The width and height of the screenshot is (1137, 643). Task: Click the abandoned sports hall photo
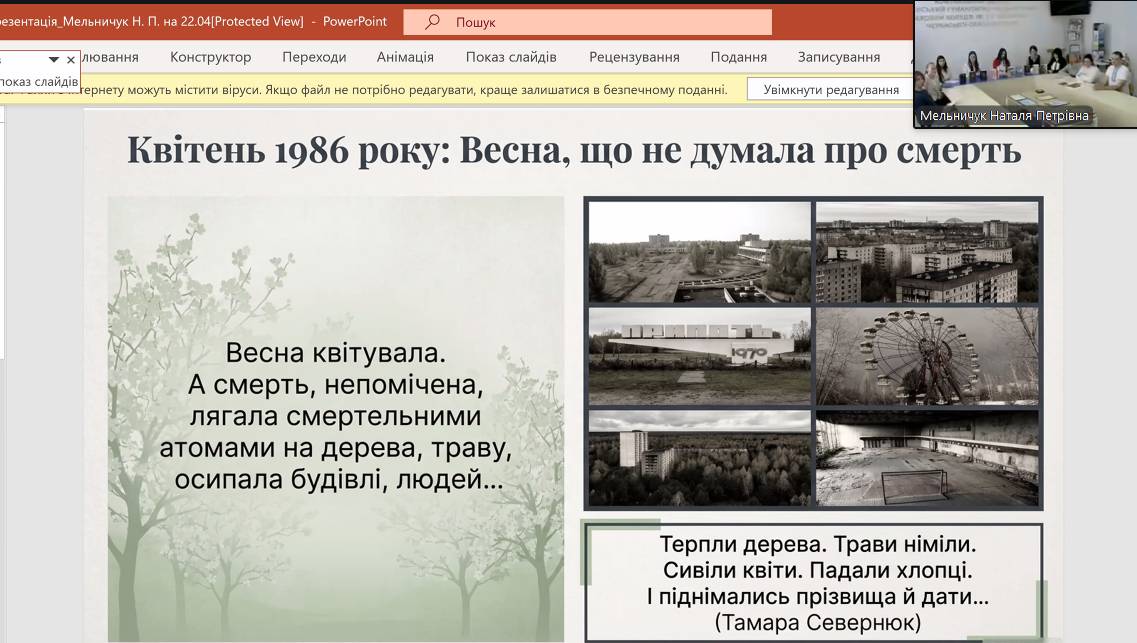pos(927,457)
